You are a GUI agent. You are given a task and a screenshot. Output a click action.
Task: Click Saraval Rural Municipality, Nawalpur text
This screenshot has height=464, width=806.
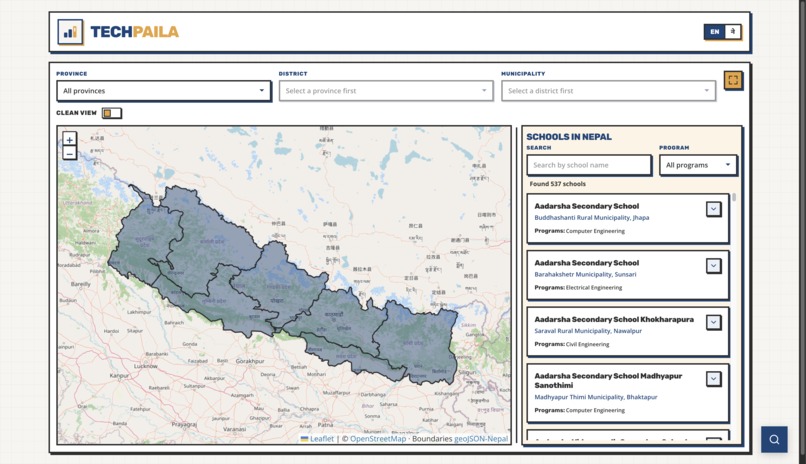point(588,331)
